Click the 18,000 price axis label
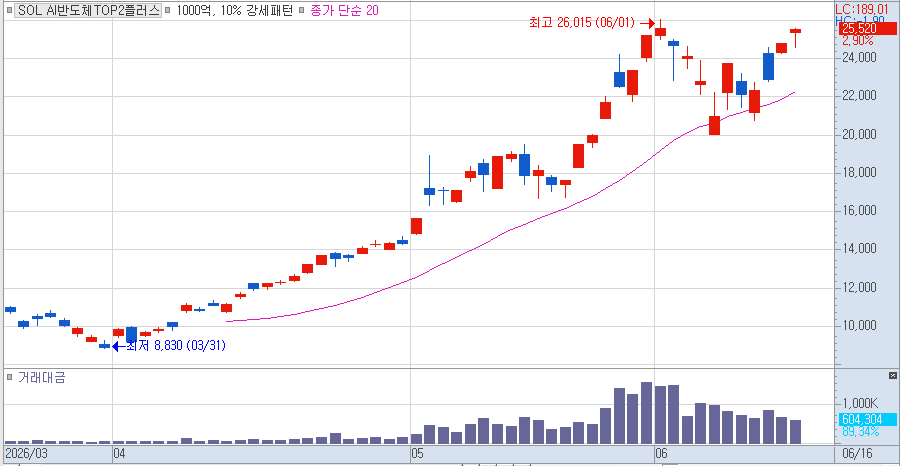 (860, 173)
